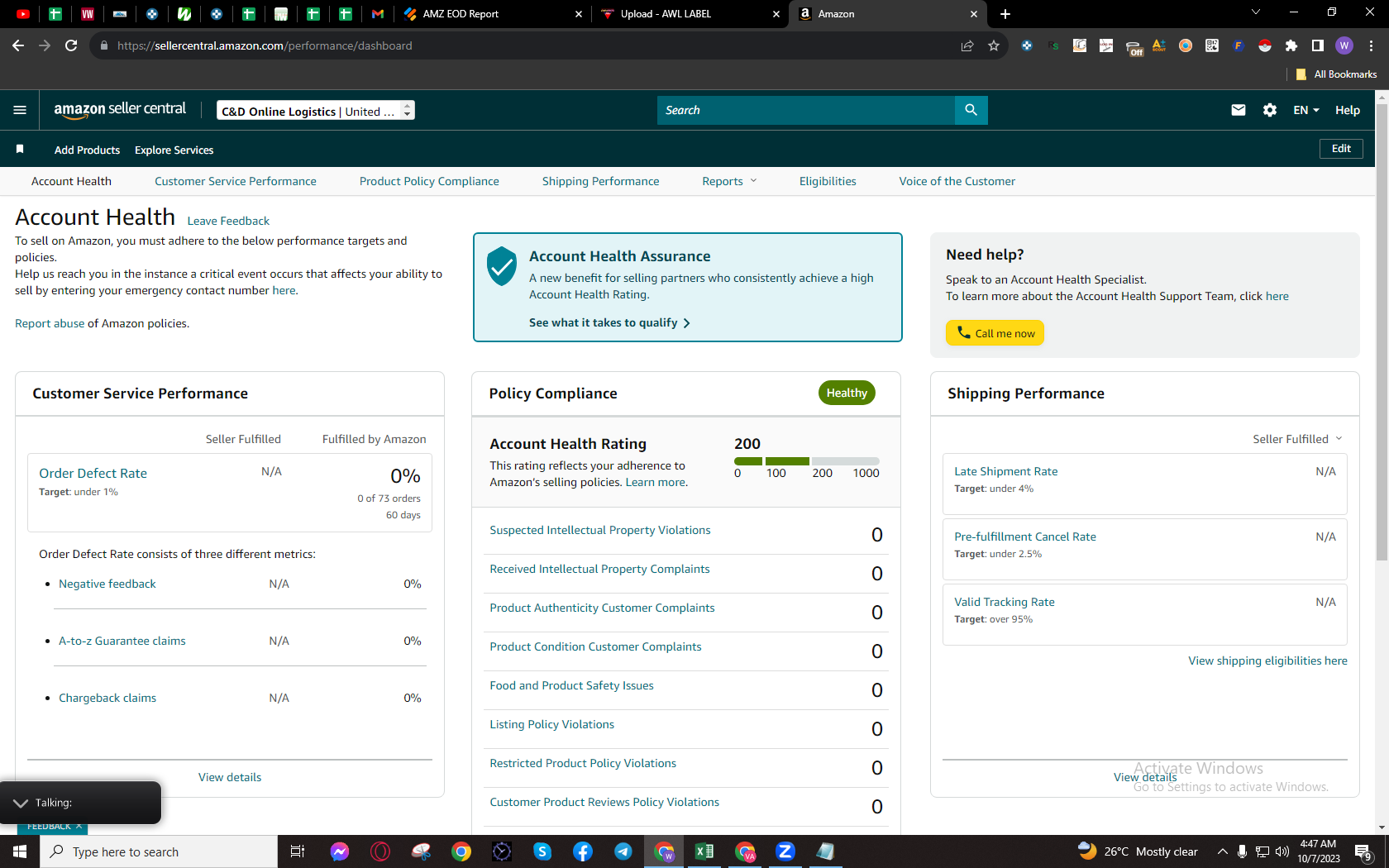1389x868 pixels.
Task: Open Opera from the taskbar
Action: pos(380,851)
